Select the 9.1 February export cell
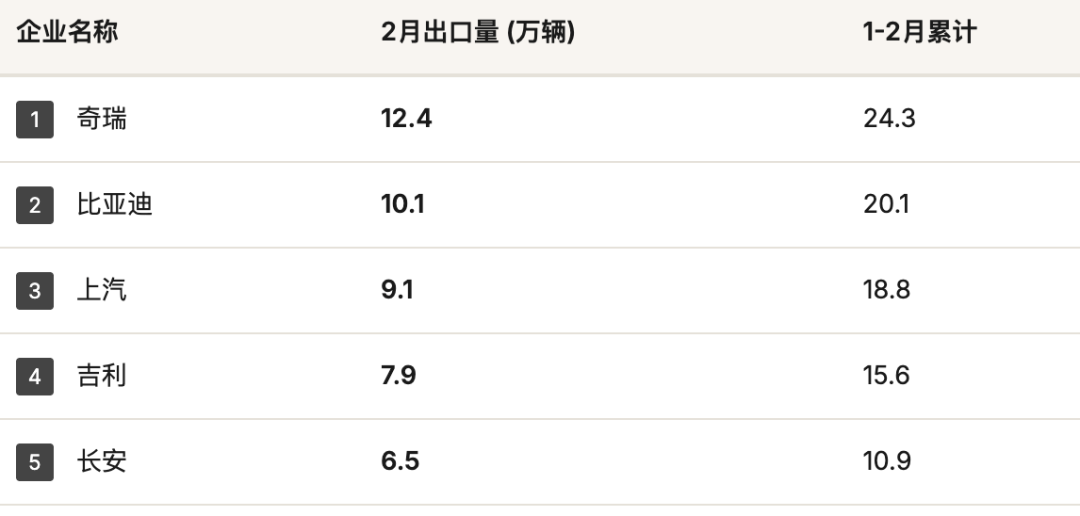The height and width of the screenshot is (516, 1080). point(397,291)
